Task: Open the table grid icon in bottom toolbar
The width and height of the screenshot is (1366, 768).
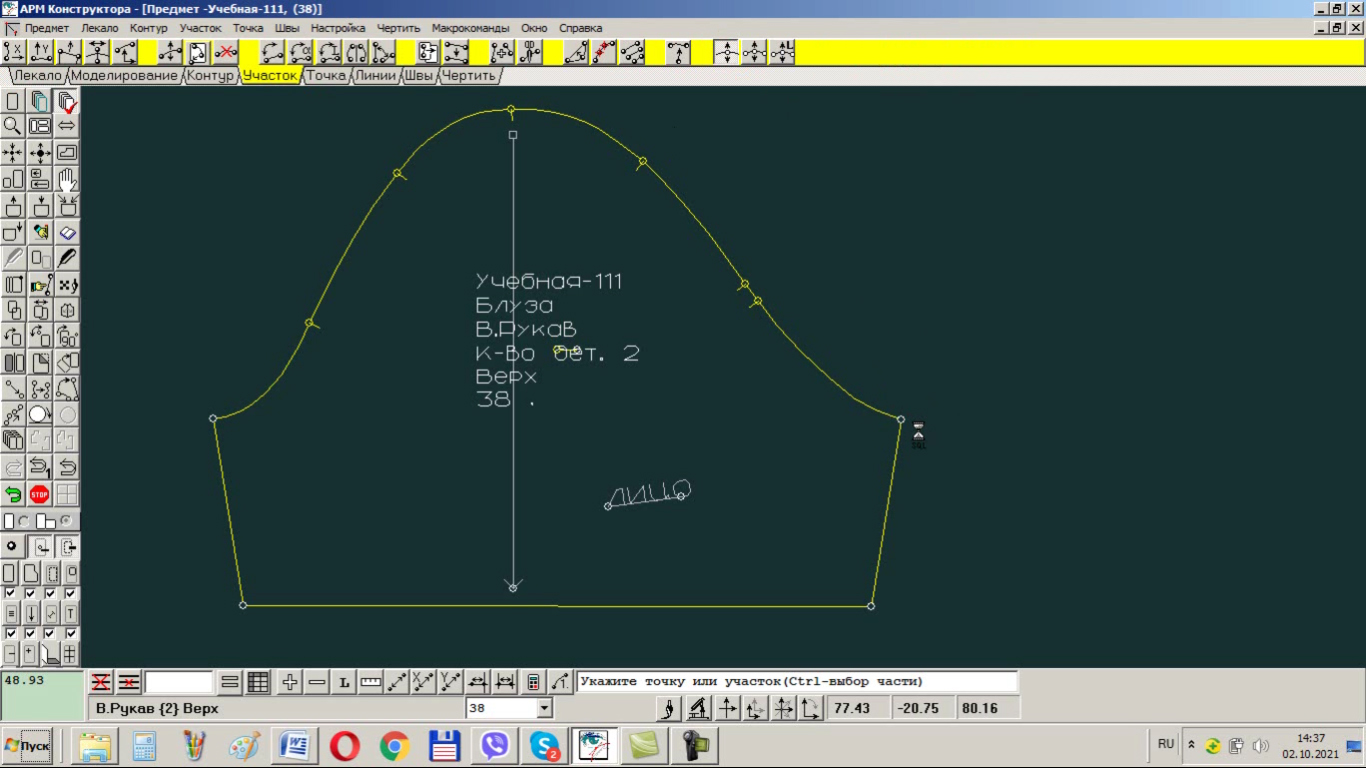Action: tap(258, 682)
